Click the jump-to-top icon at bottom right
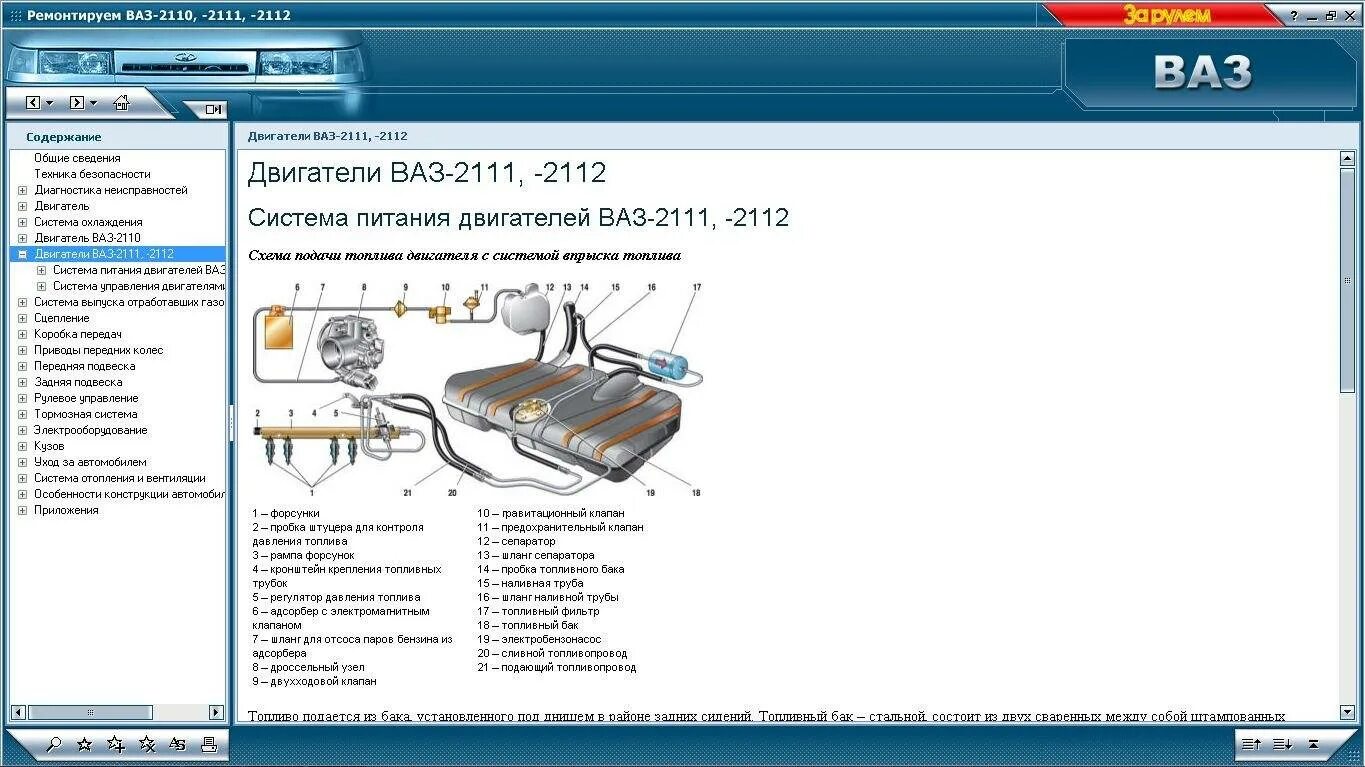1365x767 pixels. (1314, 744)
